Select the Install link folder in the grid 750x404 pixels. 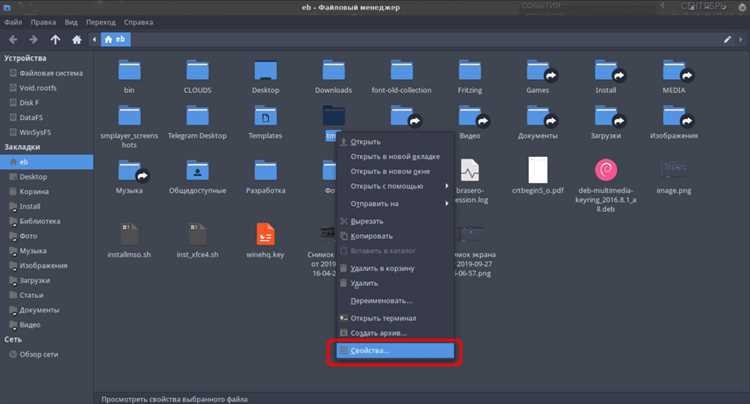pyautogui.click(x=606, y=76)
